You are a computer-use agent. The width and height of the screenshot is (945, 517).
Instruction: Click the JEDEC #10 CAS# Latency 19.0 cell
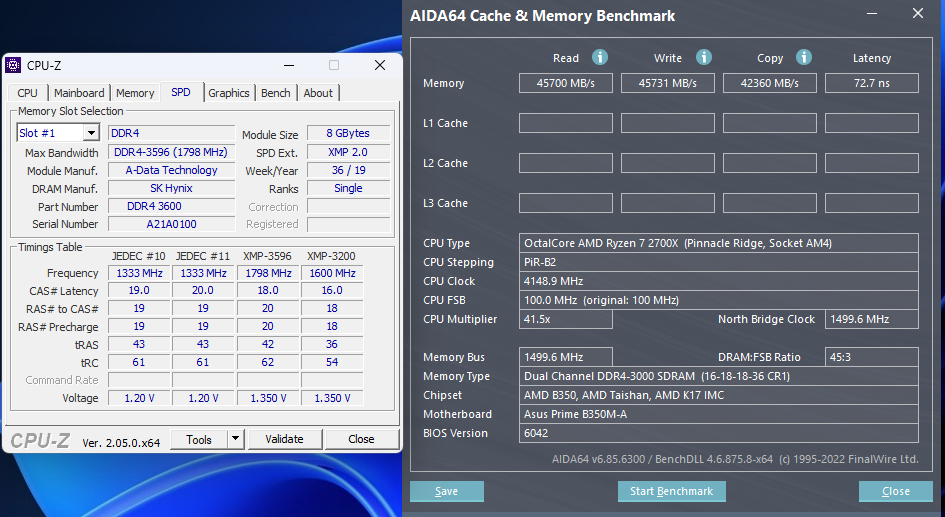(139, 290)
